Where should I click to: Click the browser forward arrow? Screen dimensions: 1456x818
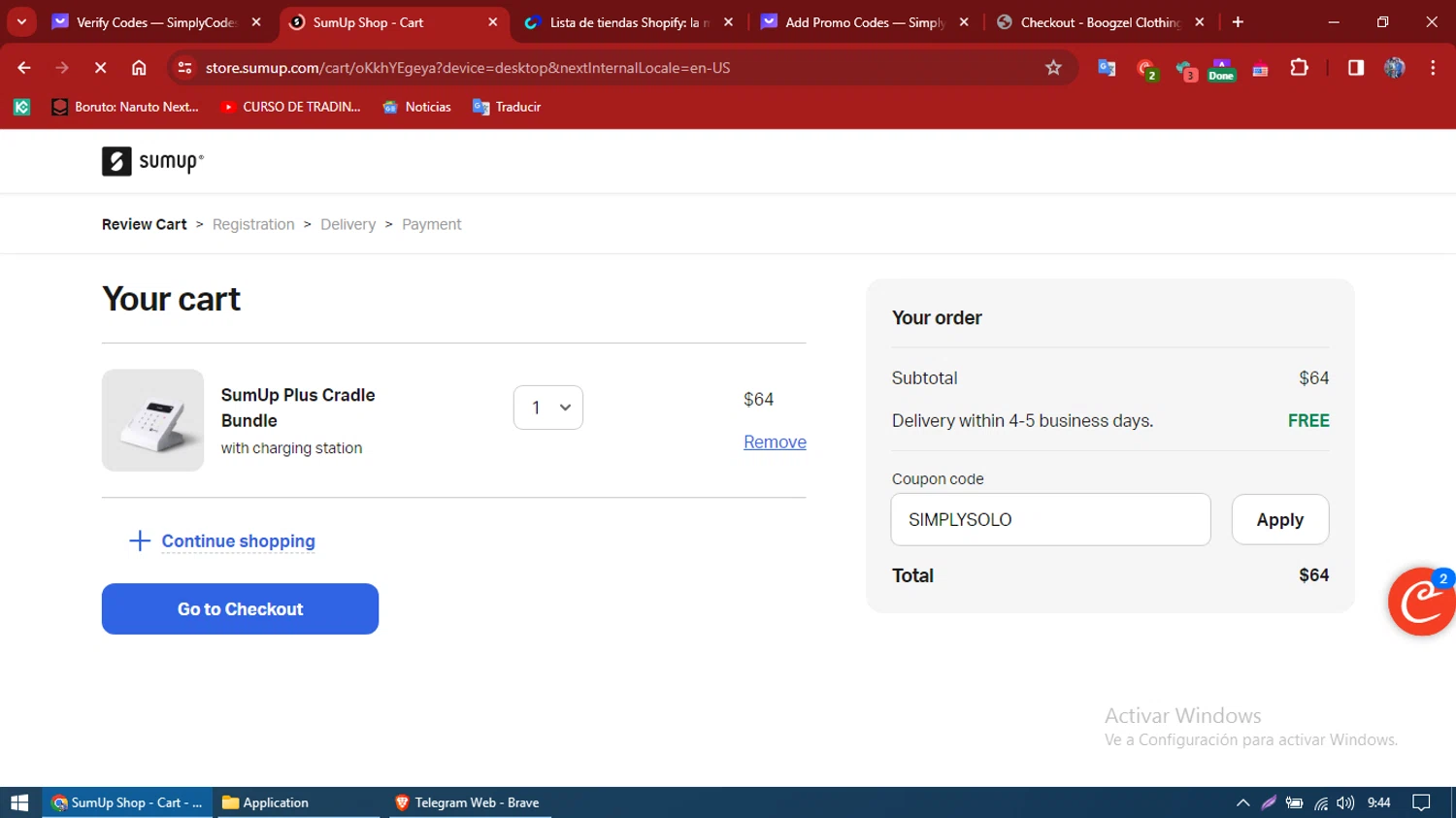pyautogui.click(x=62, y=68)
